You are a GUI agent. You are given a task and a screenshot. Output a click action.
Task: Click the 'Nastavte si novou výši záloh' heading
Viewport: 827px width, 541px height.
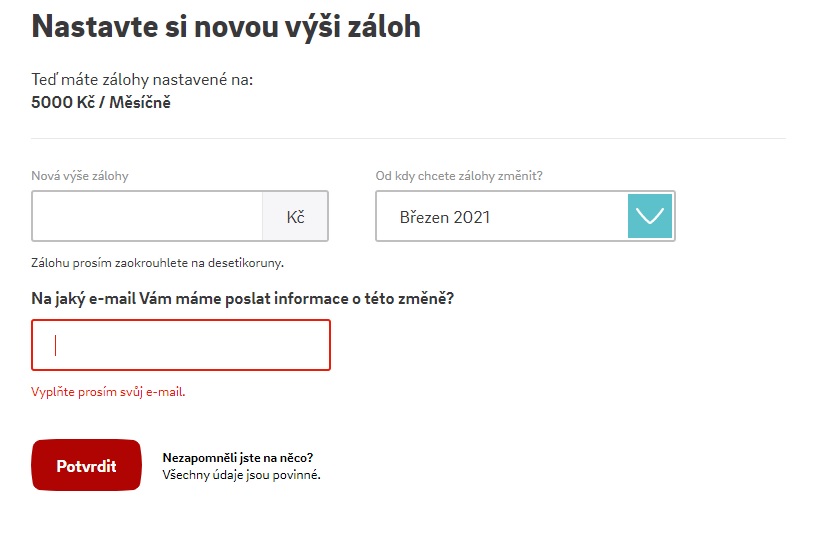[226, 27]
